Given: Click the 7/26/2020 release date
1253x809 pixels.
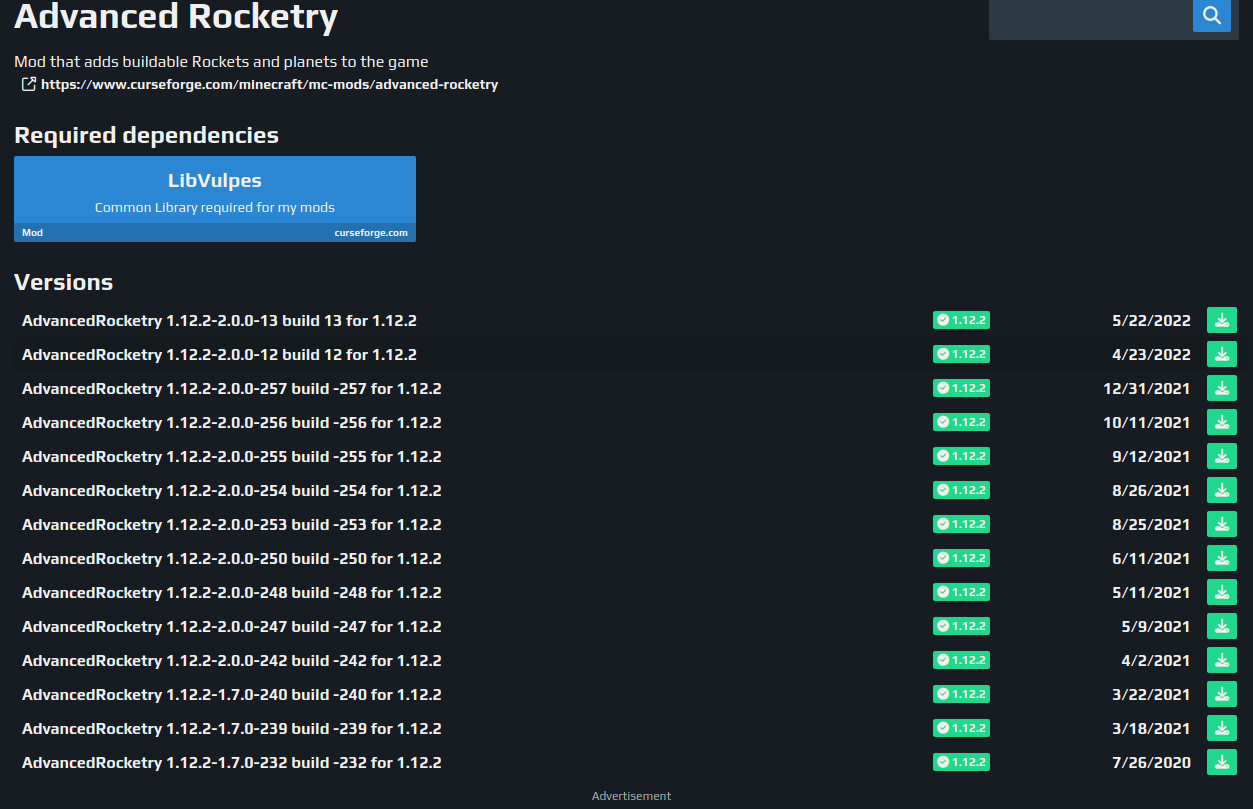Looking at the screenshot, I should 1151,763.
